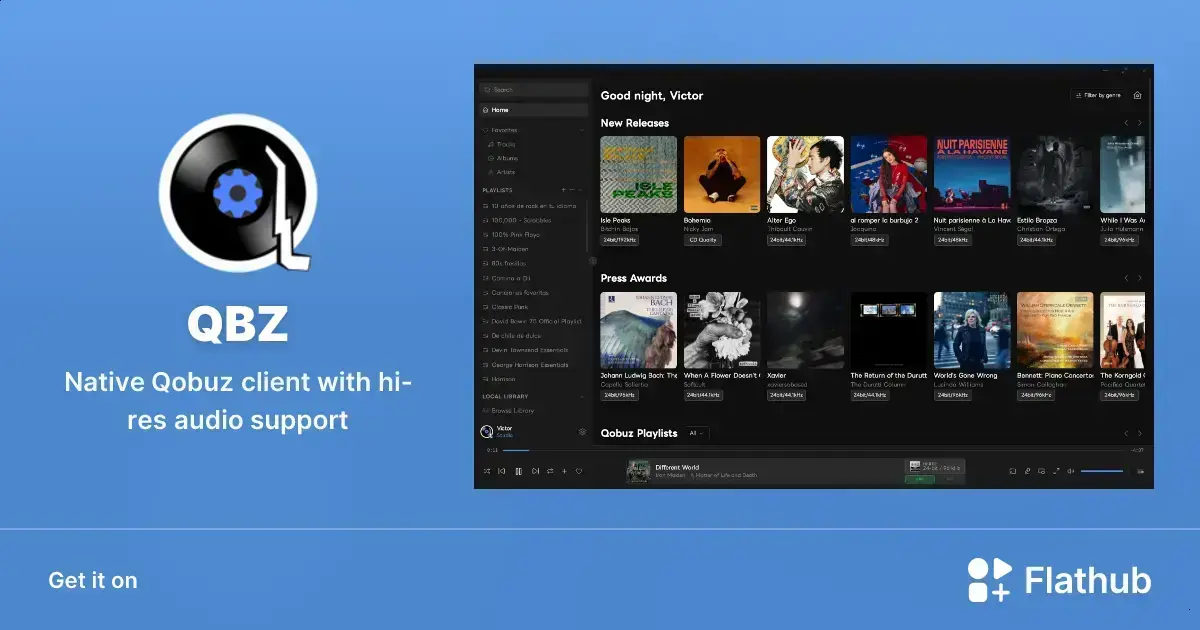Open the settings gear next to Victor
The height and width of the screenshot is (630, 1200).
583,432
